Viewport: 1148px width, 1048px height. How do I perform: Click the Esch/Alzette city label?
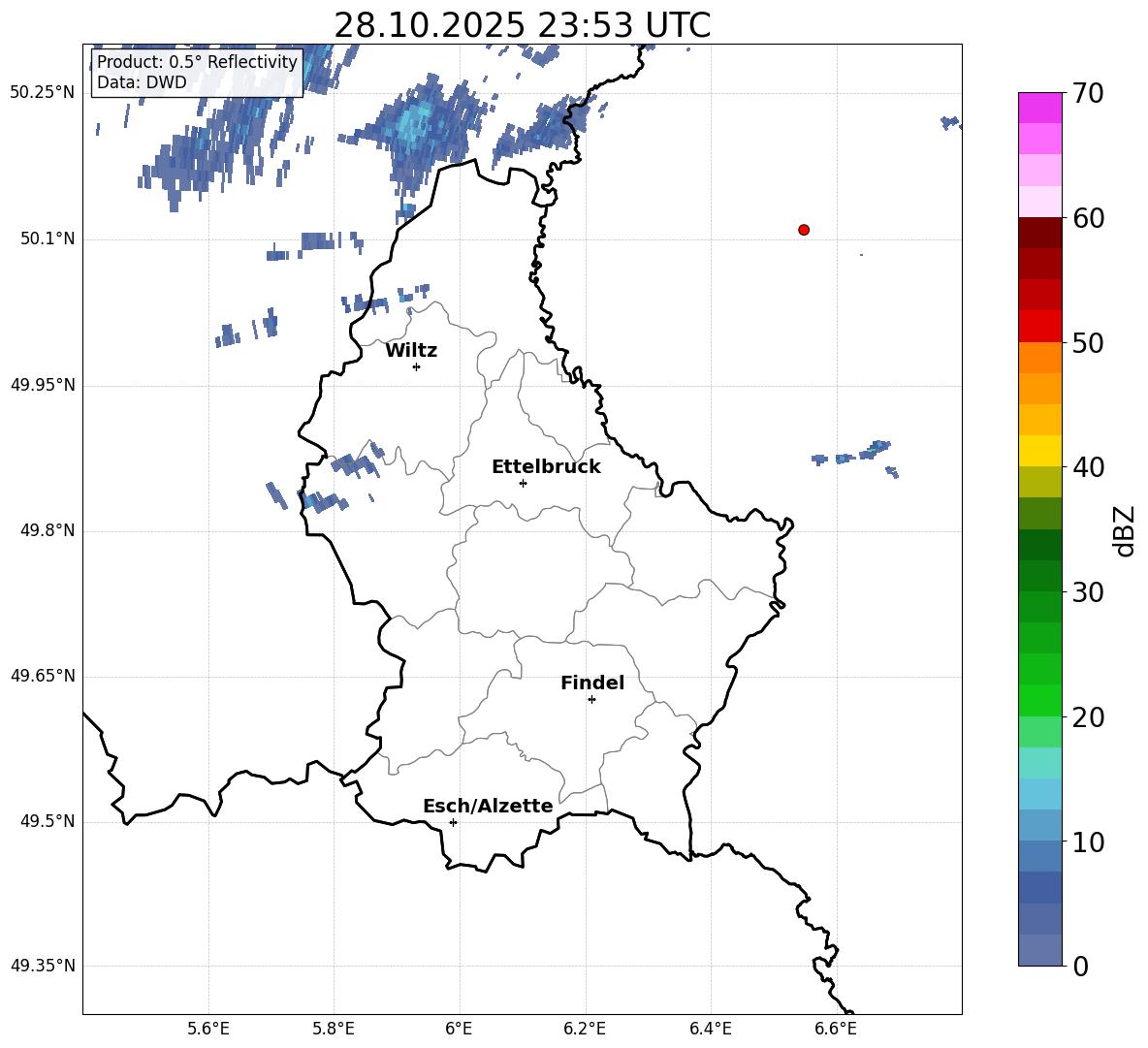tap(488, 806)
